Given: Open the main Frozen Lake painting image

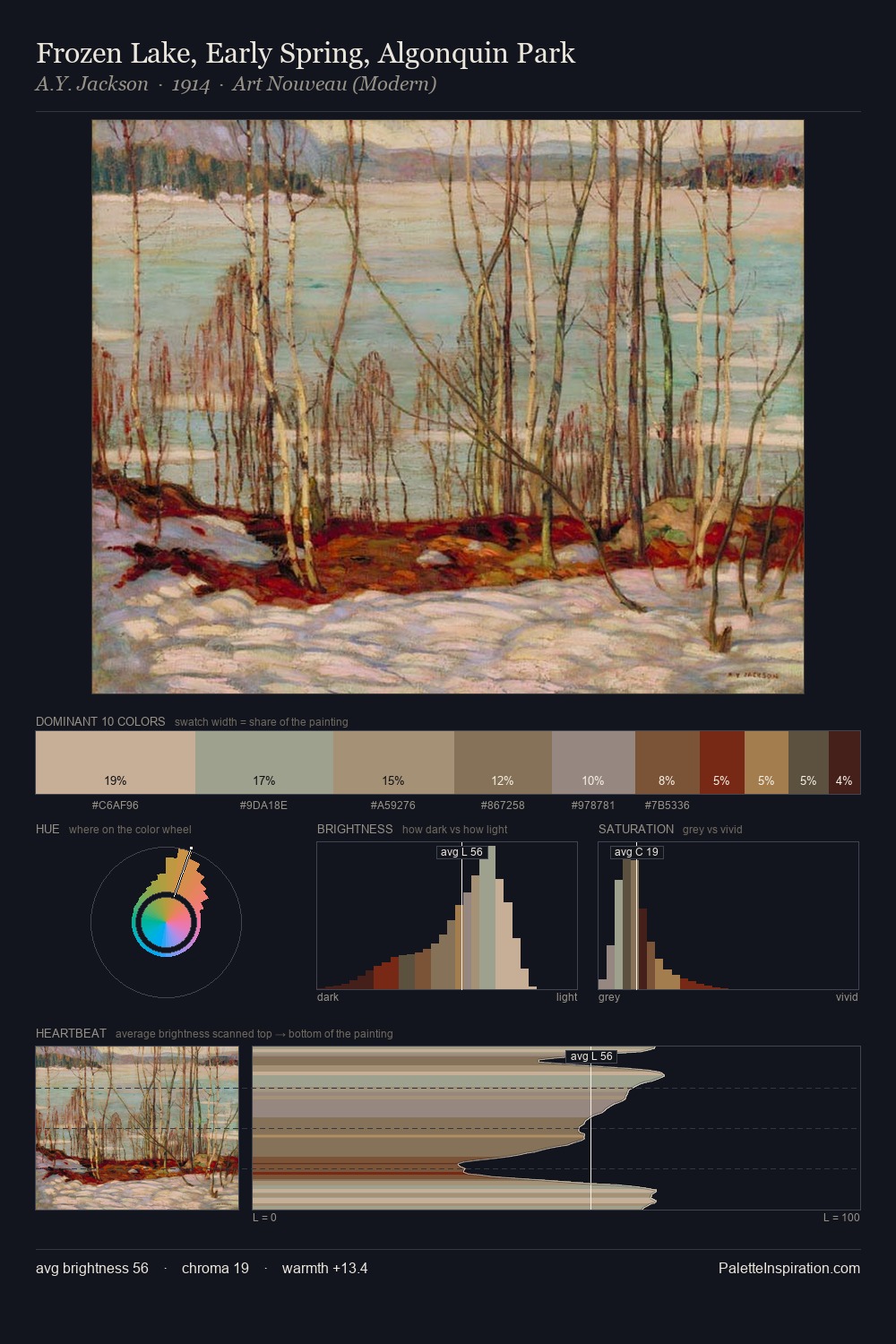Looking at the screenshot, I should (x=448, y=407).
